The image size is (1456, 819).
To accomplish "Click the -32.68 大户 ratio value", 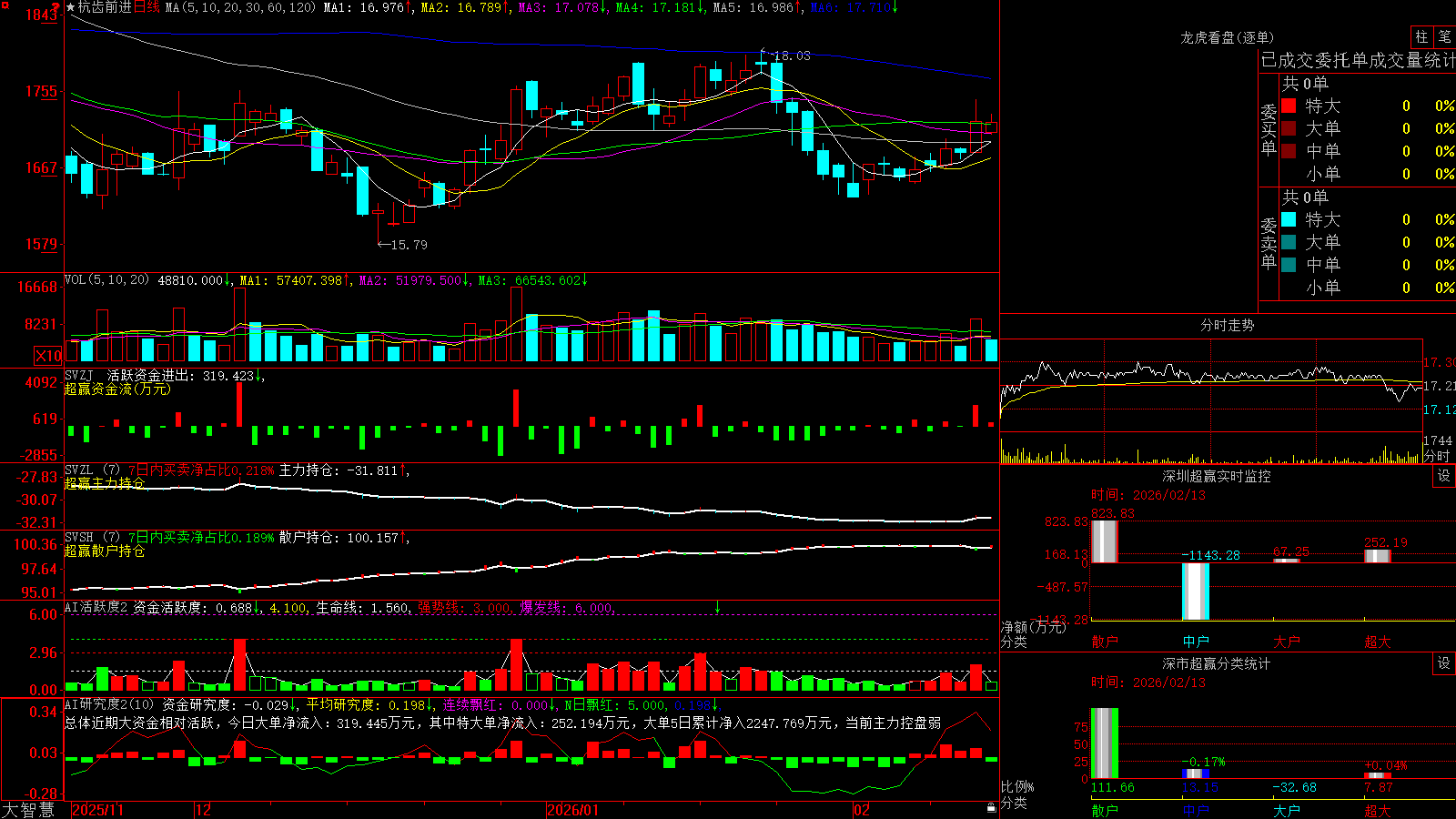I will [1294, 787].
